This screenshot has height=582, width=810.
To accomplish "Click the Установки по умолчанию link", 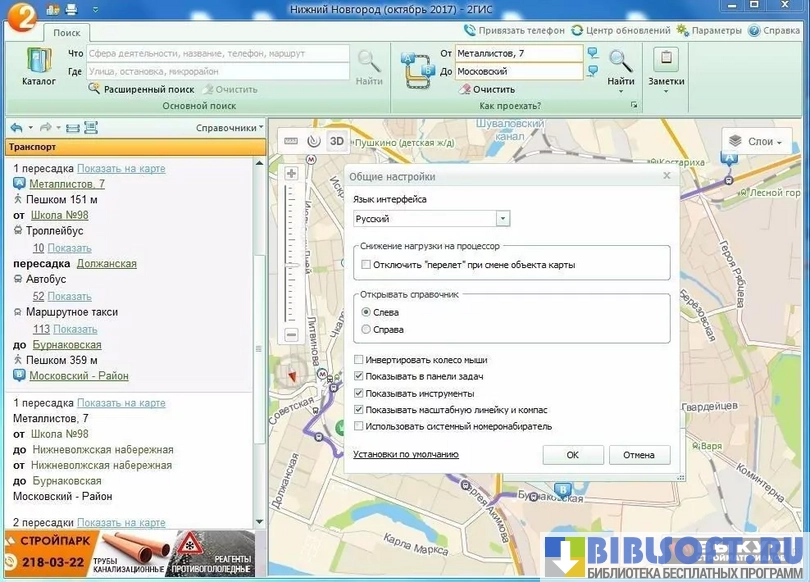I will (x=405, y=454).
